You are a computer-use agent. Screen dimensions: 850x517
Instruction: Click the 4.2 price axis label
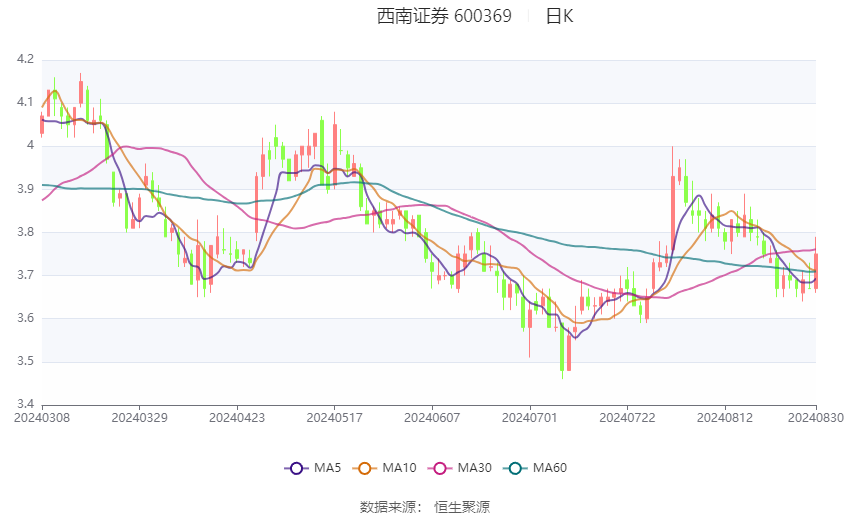coord(25,59)
